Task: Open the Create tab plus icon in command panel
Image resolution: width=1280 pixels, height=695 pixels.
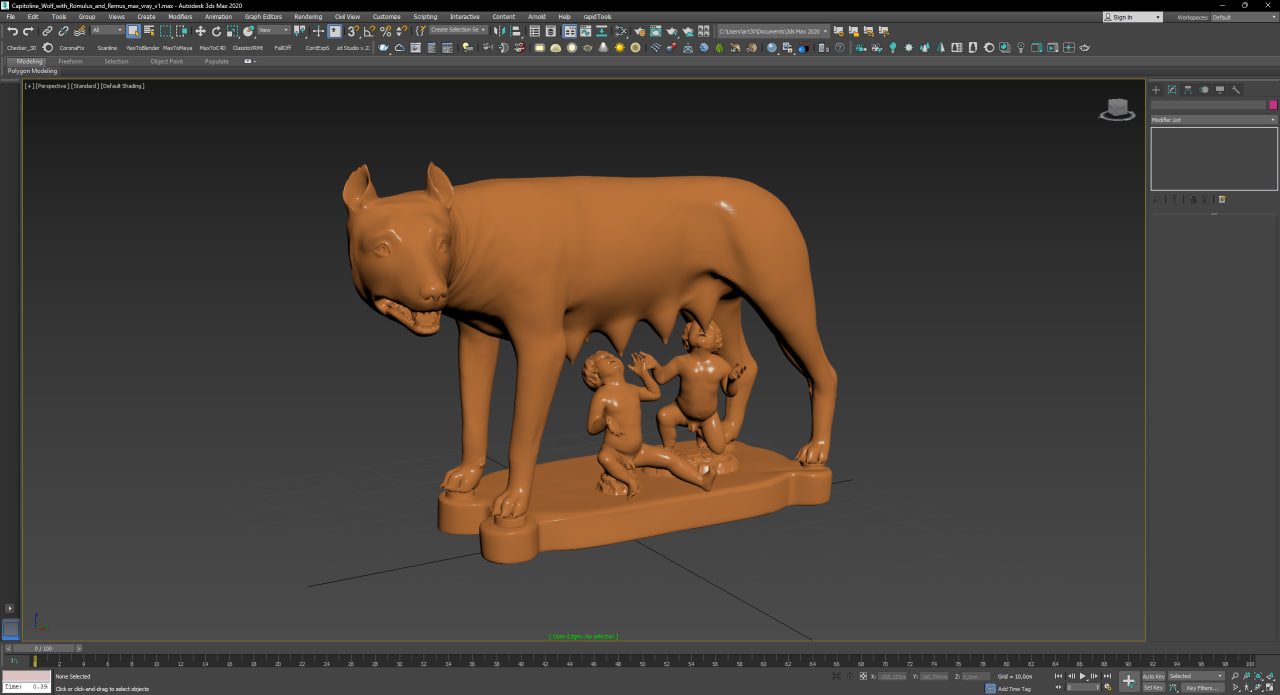Action: click(1156, 89)
